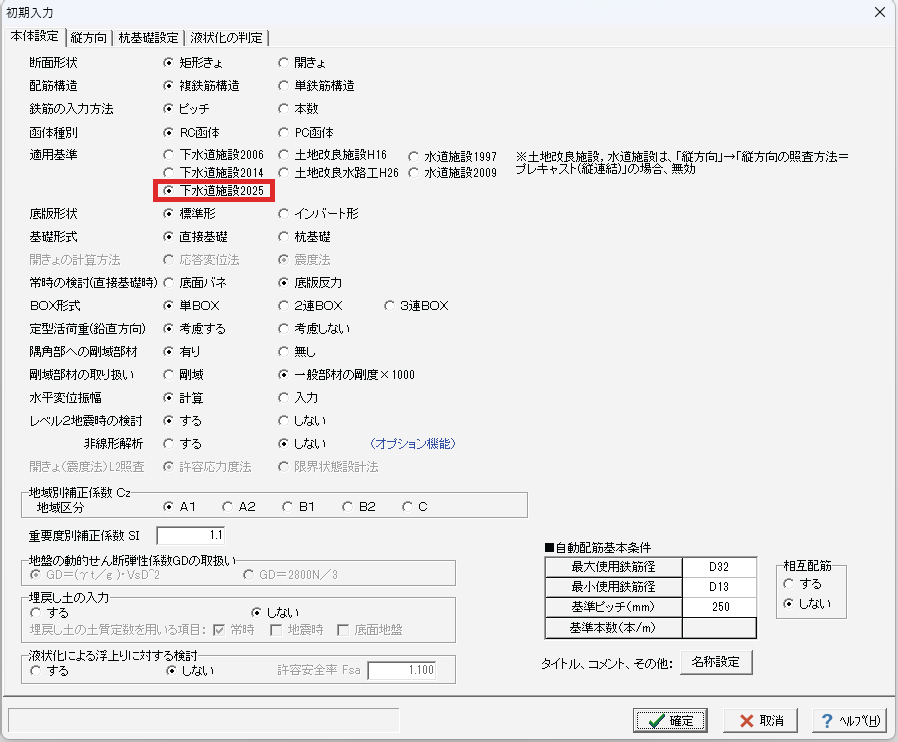Select region class B2

(359, 507)
